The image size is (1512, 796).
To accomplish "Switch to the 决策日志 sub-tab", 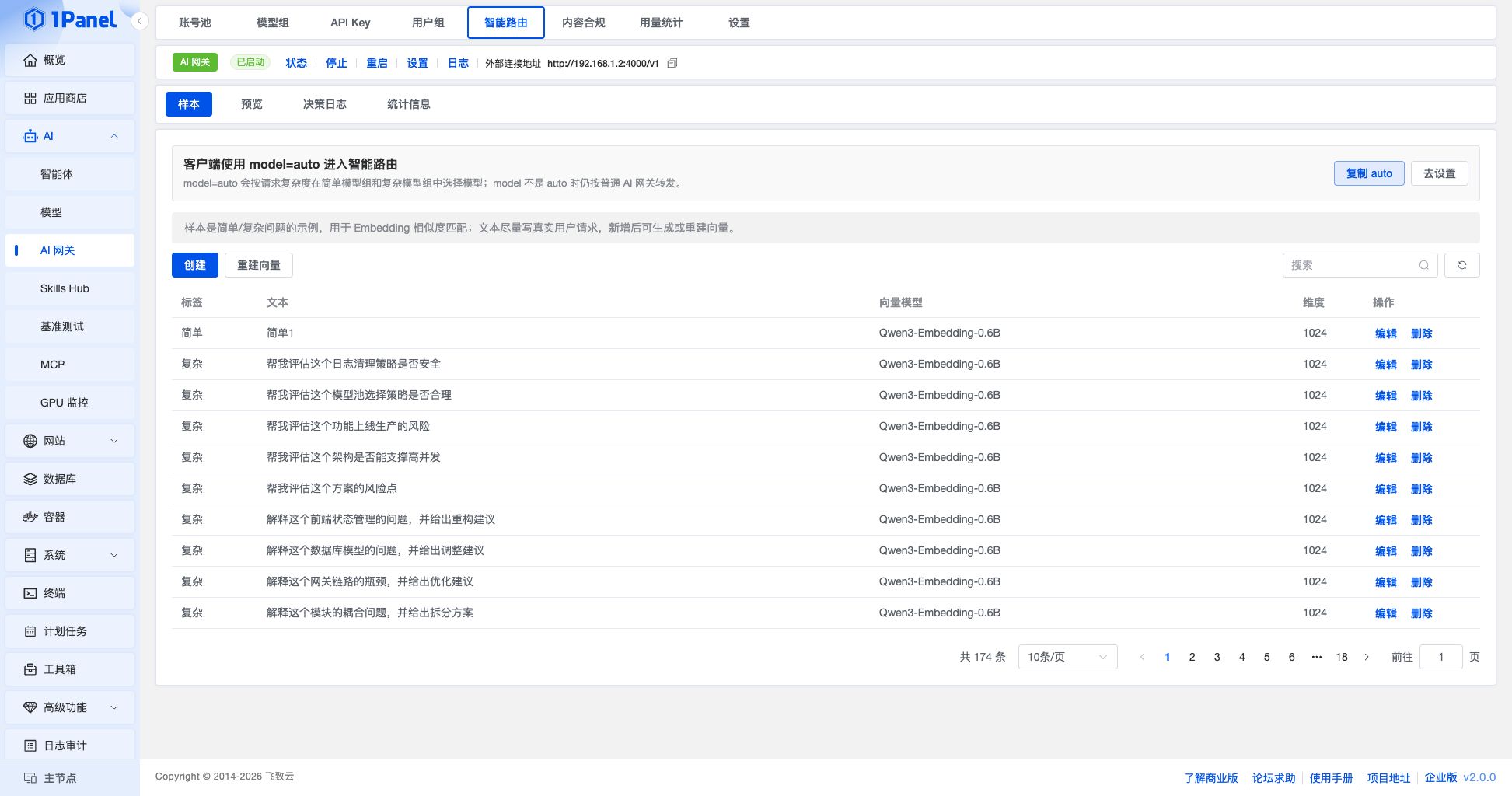I will pos(325,104).
